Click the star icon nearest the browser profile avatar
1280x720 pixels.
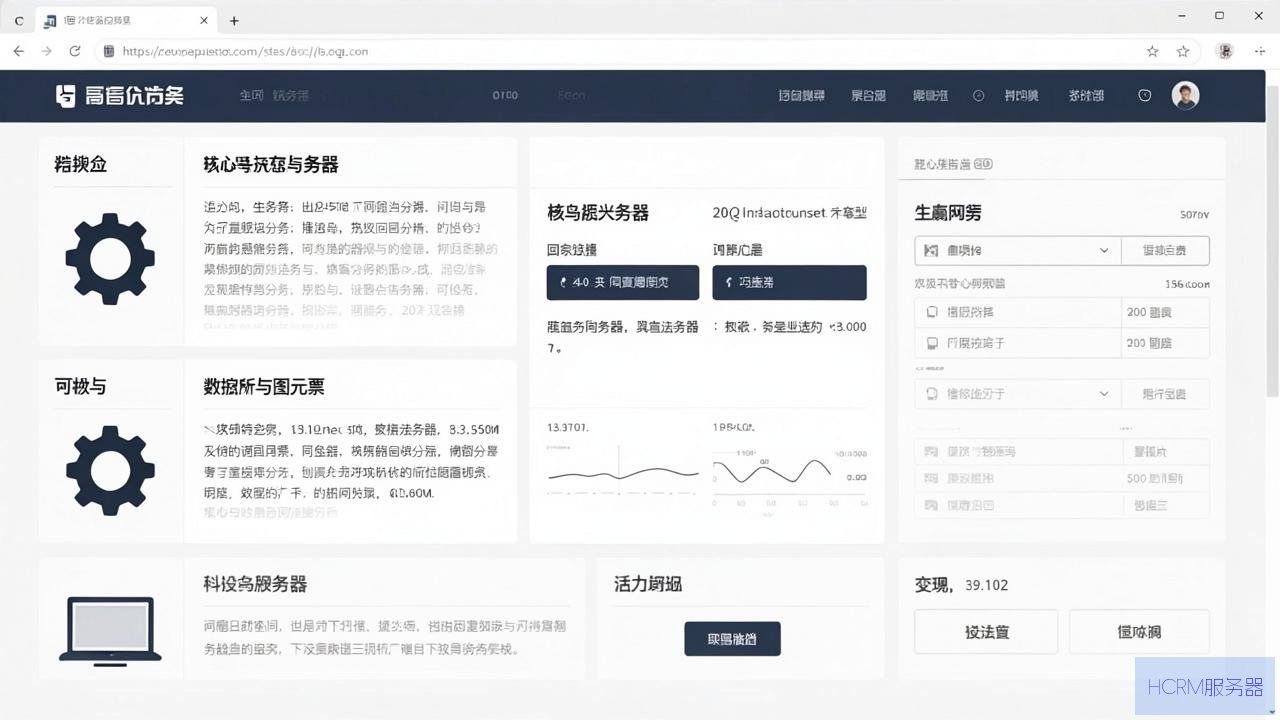pos(1183,51)
